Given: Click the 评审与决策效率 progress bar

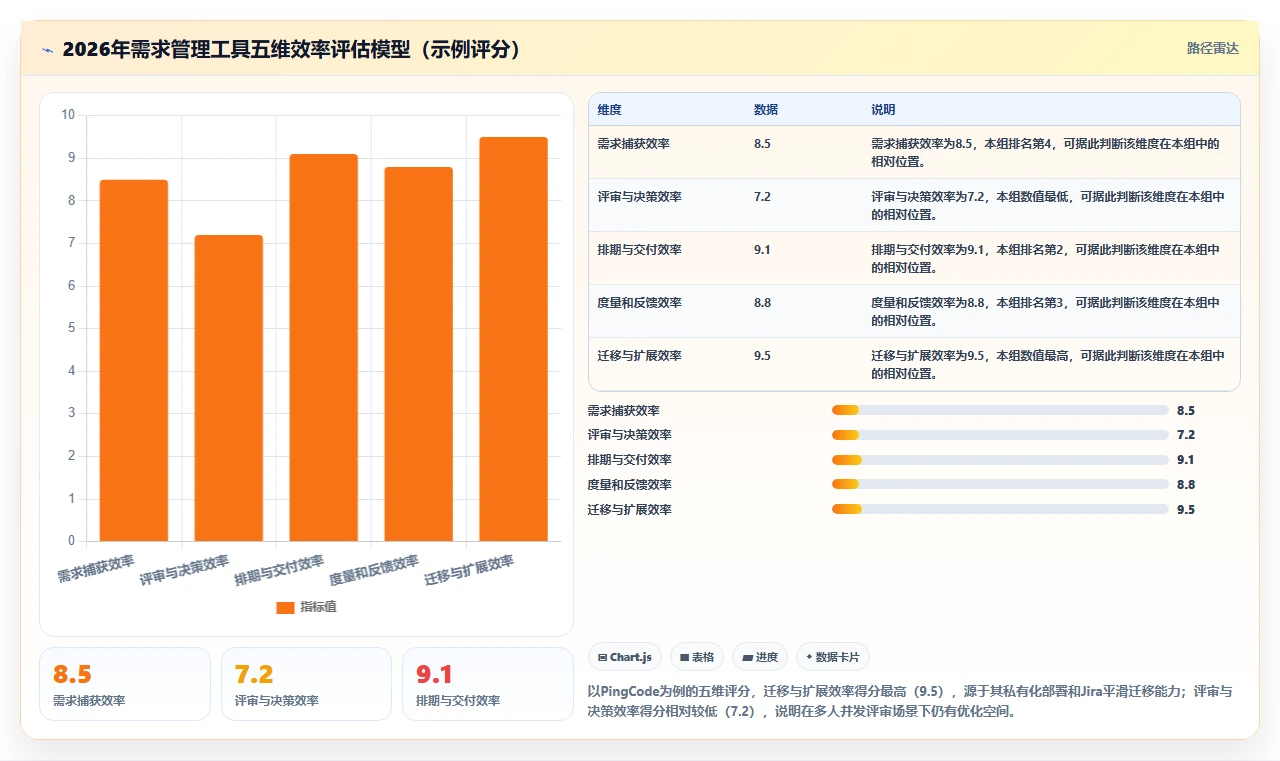Looking at the screenshot, I should [1000, 435].
